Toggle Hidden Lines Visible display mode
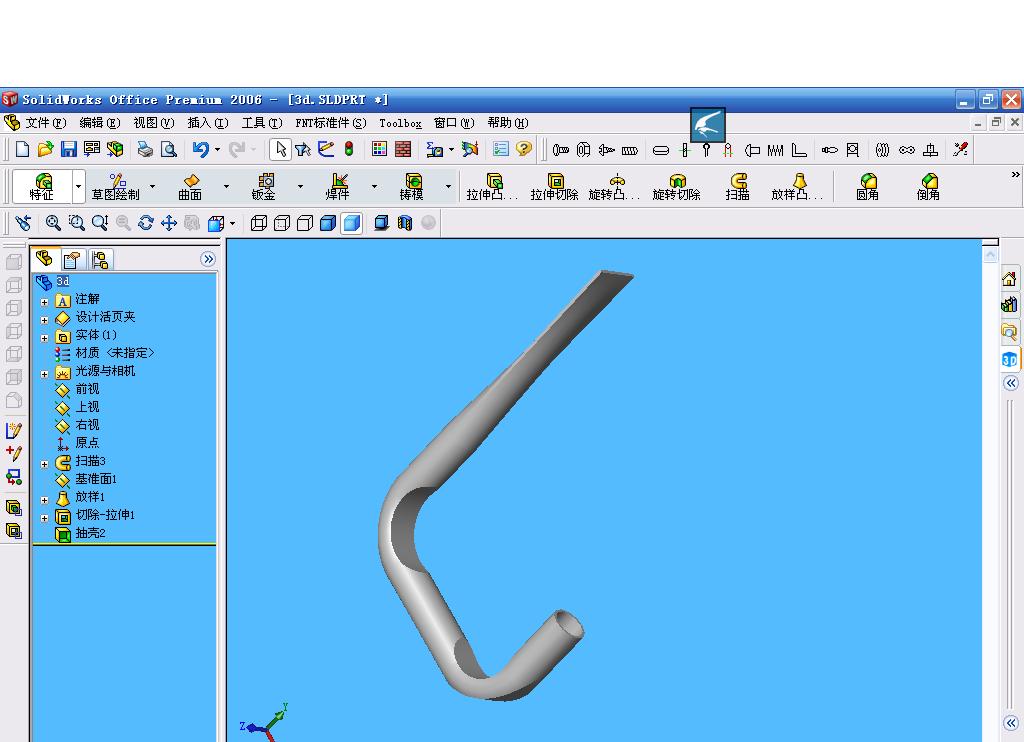Viewport: 1024px width, 742px height. (282, 223)
